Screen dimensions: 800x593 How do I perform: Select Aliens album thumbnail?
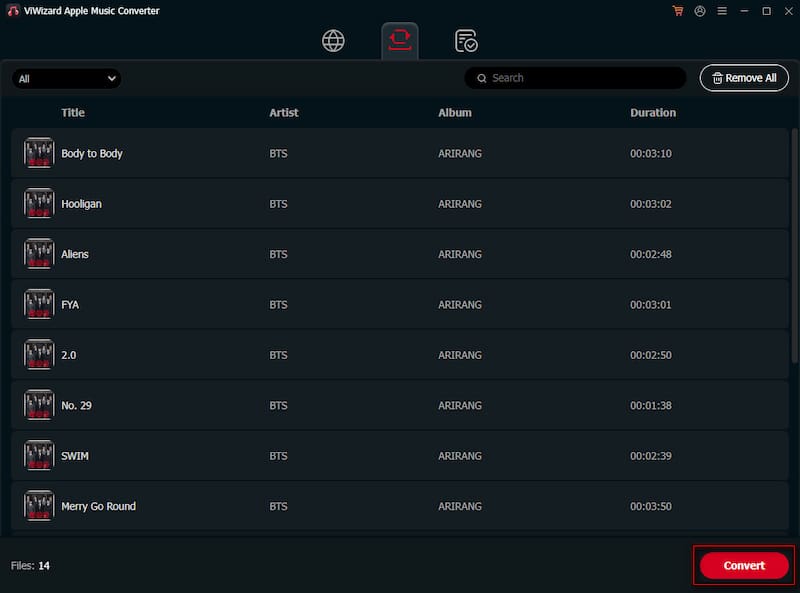coord(39,254)
